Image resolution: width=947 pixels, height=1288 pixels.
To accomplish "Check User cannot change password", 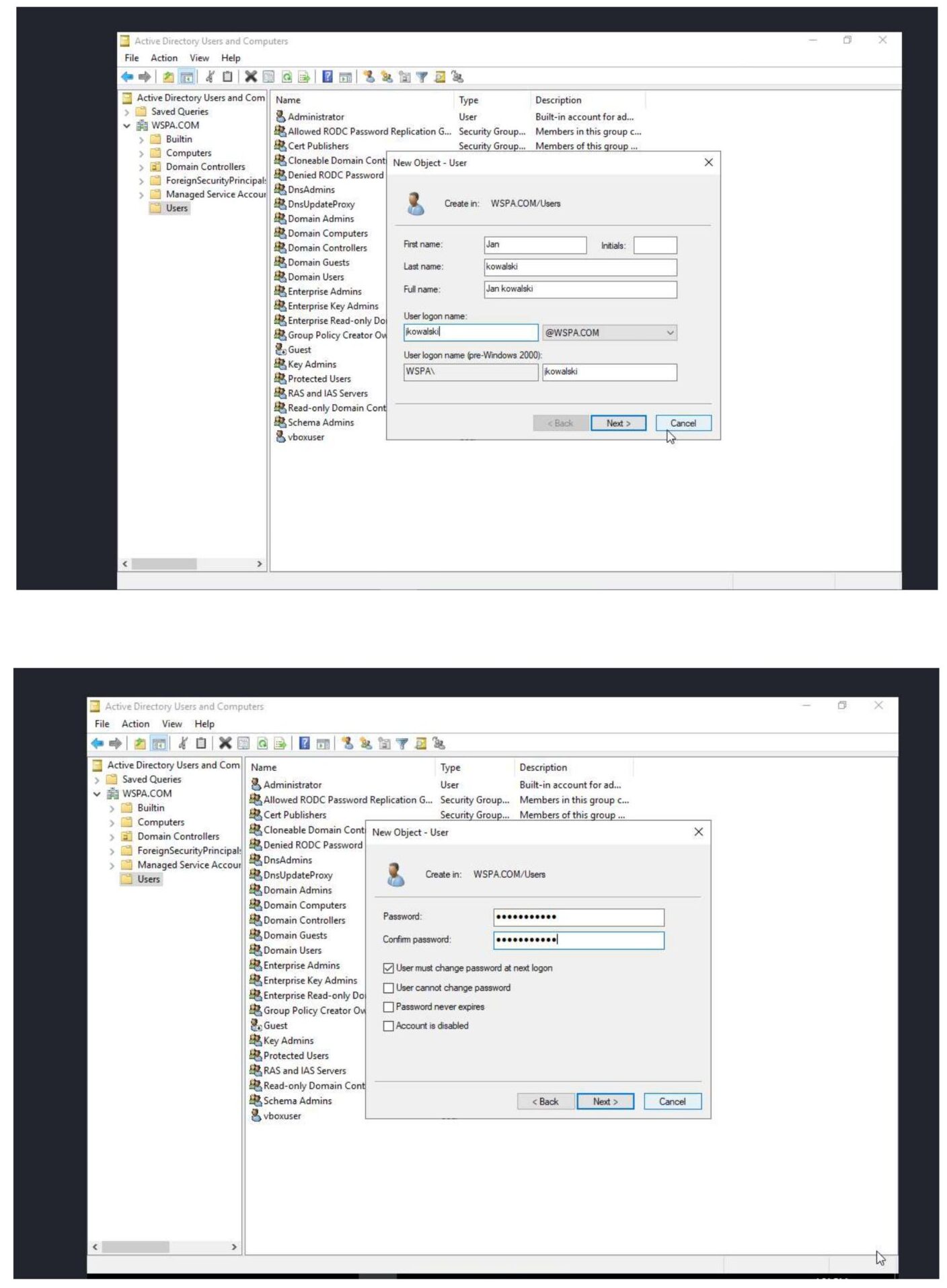I will click(x=388, y=988).
